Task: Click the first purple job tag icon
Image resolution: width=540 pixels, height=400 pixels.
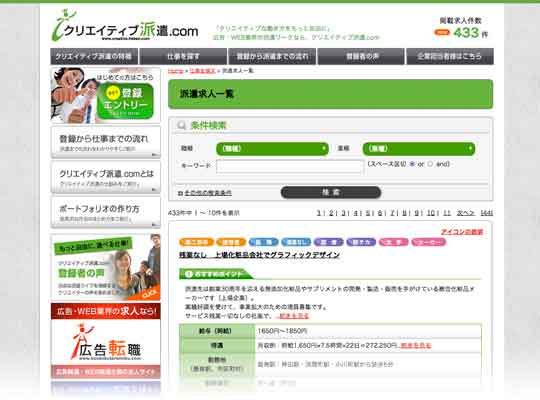Action: pos(328,242)
